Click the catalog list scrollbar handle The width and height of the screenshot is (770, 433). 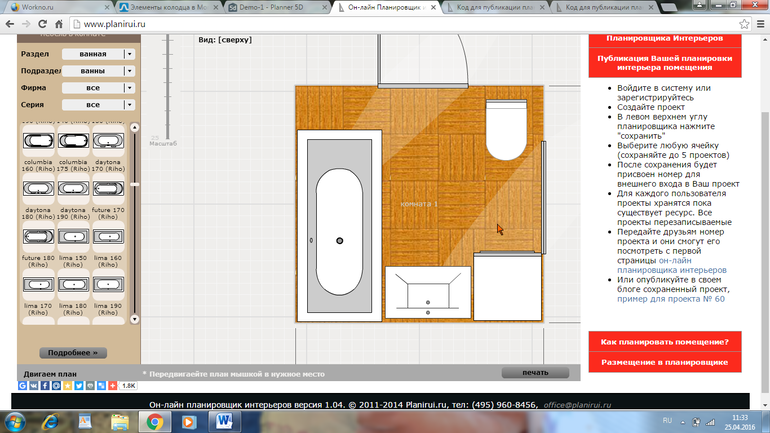tap(134, 128)
